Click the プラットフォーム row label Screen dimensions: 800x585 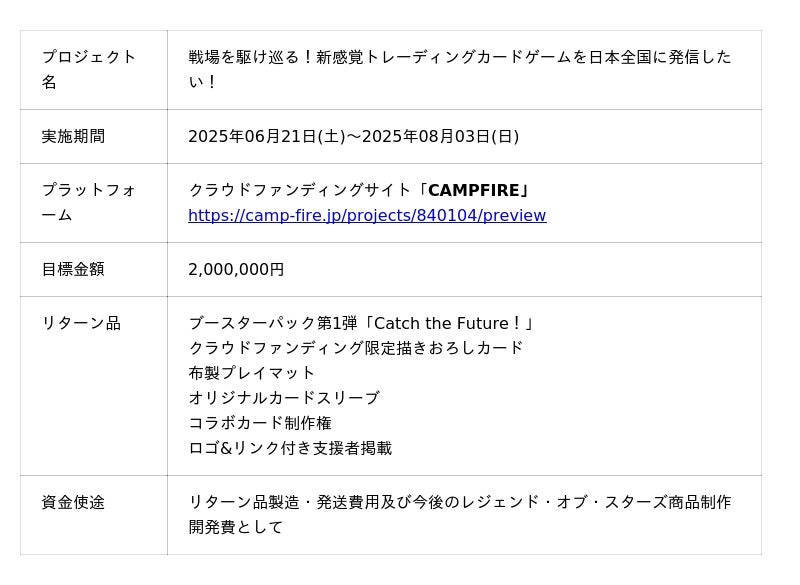(89, 202)
